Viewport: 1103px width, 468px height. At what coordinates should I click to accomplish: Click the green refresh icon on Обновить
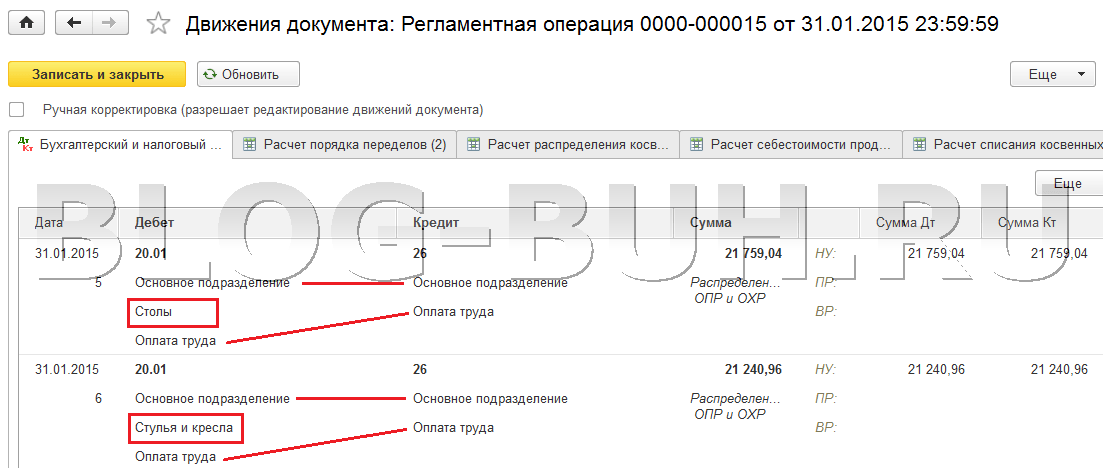pyautogui.click(x=210, y=74)
